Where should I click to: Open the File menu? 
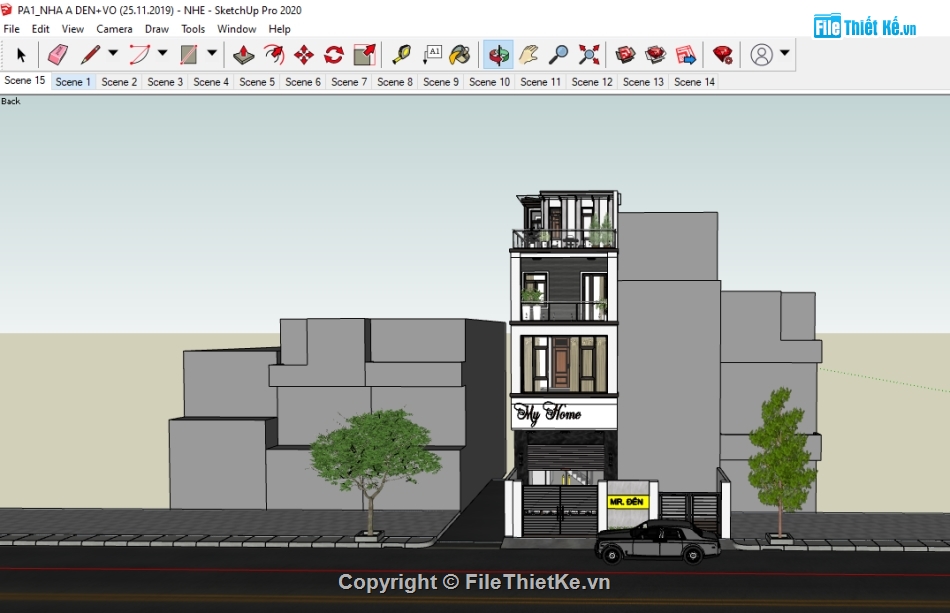(12, 29)
